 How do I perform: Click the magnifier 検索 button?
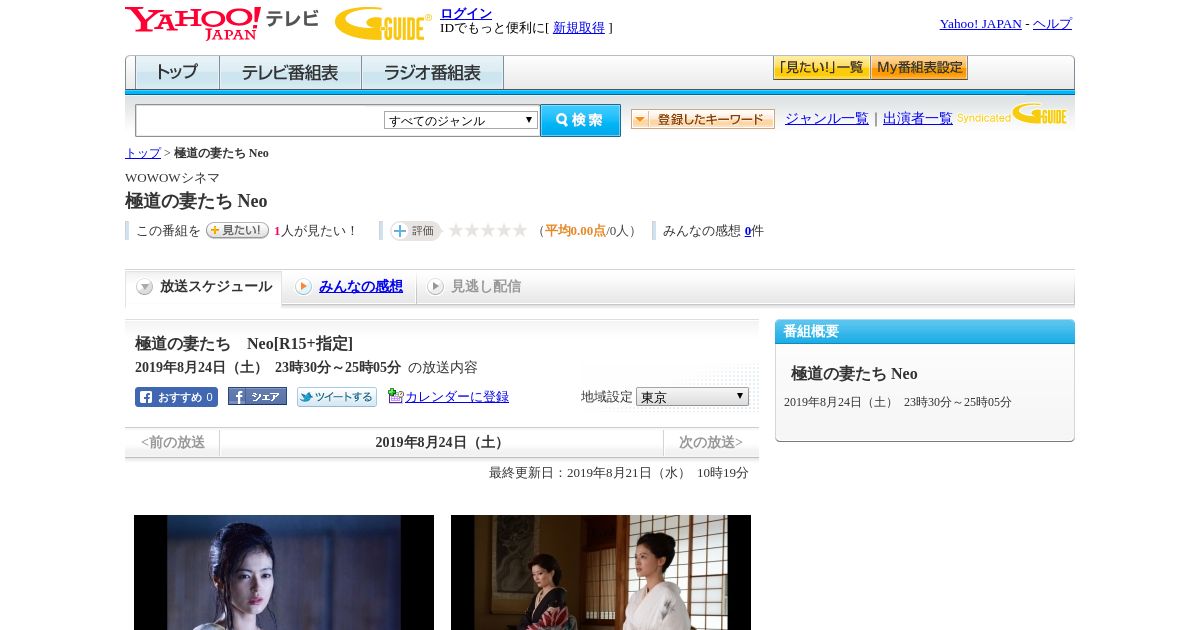tap(580, 120)
